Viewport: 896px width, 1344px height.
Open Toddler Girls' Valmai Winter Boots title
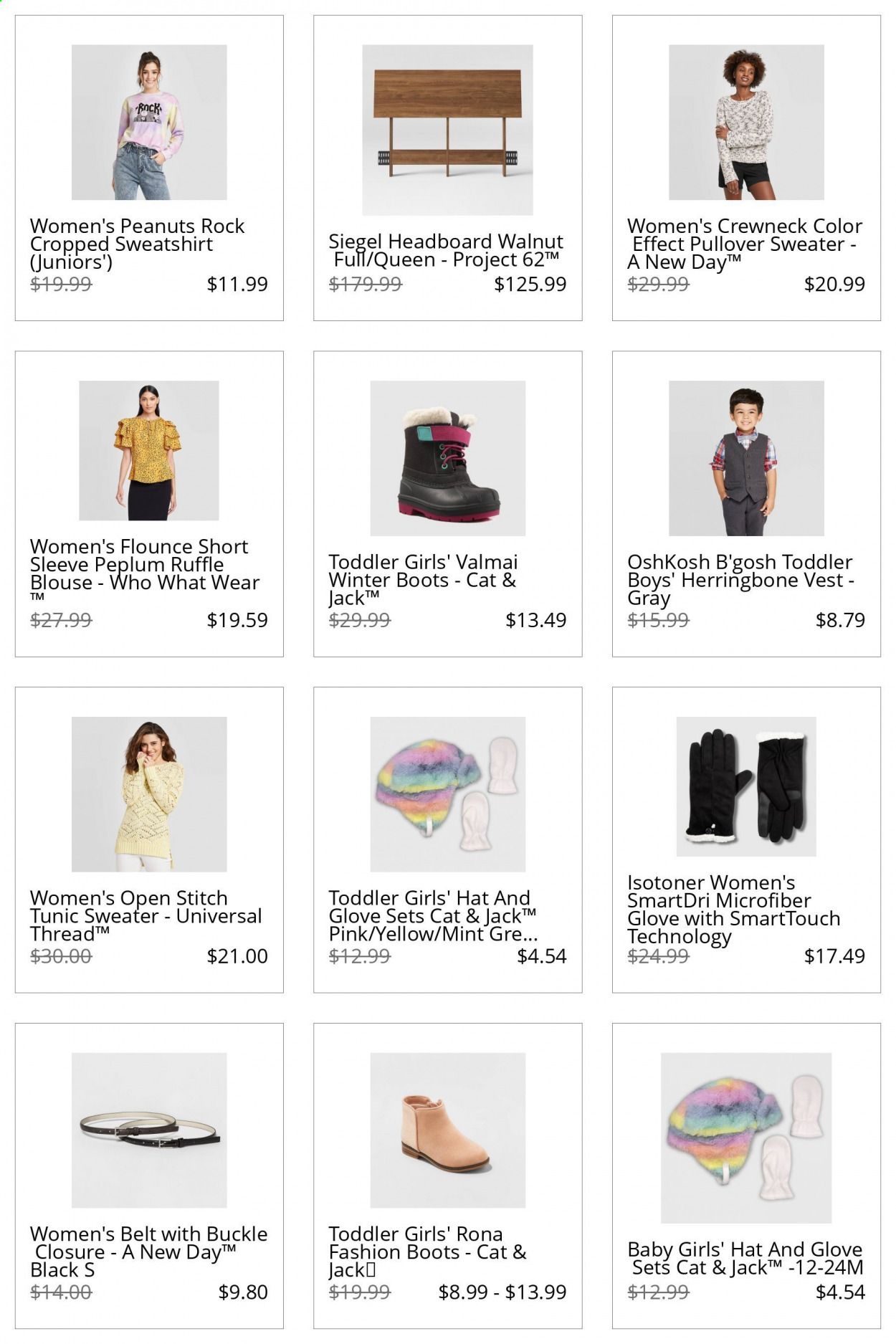point(423,579)
